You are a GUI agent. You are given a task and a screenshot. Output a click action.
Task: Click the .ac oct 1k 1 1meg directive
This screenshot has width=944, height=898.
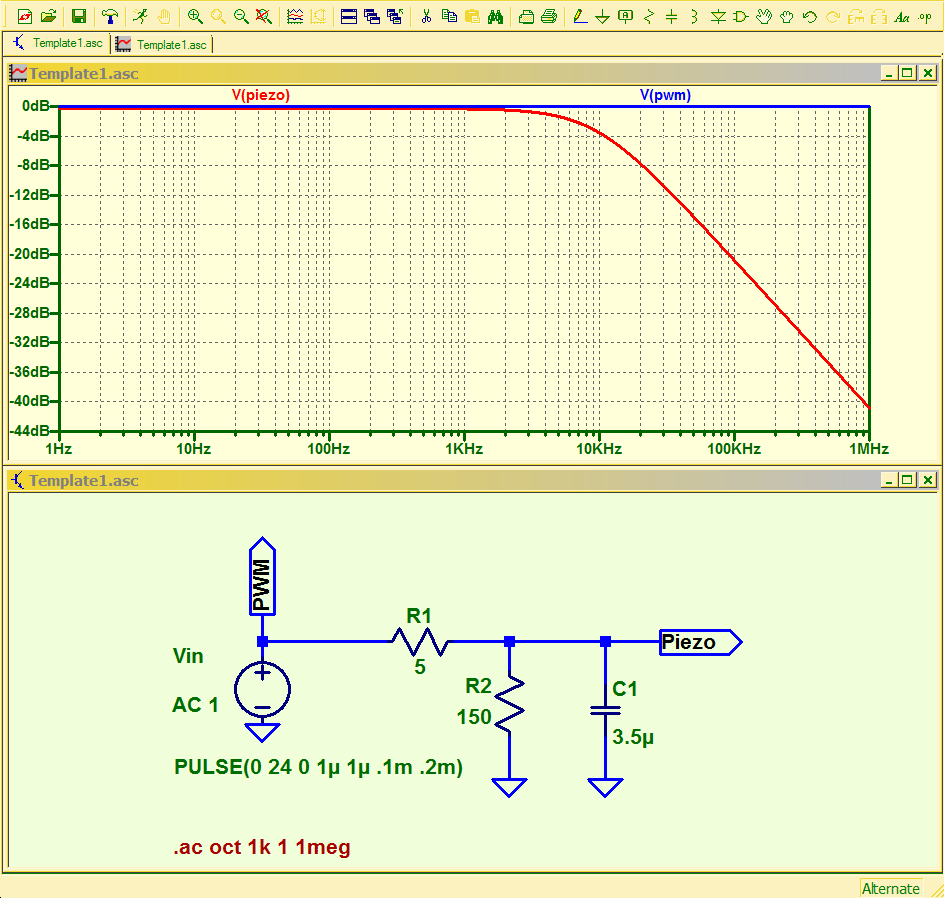pos(262,848)
